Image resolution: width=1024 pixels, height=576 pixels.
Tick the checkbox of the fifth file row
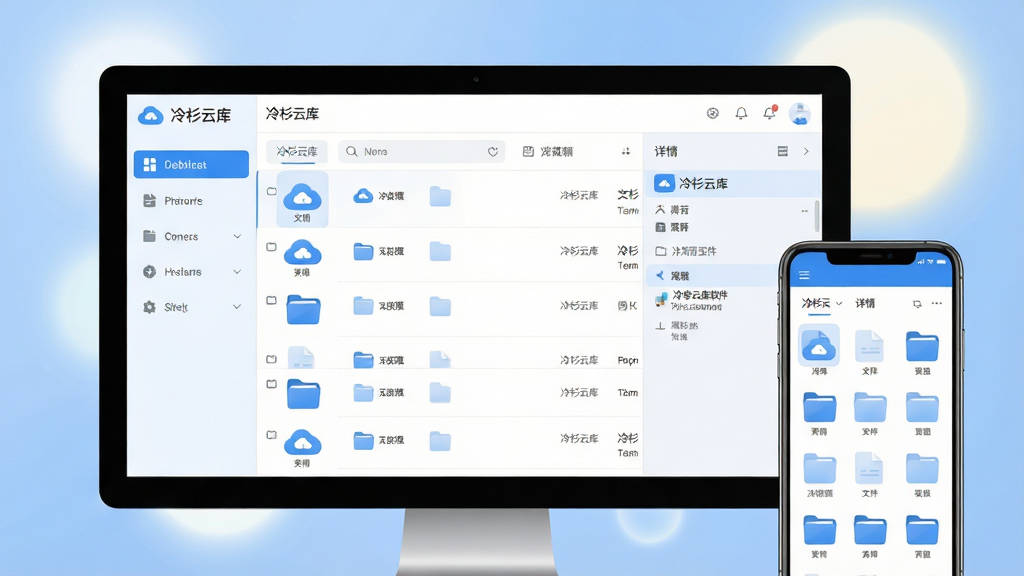272,384
